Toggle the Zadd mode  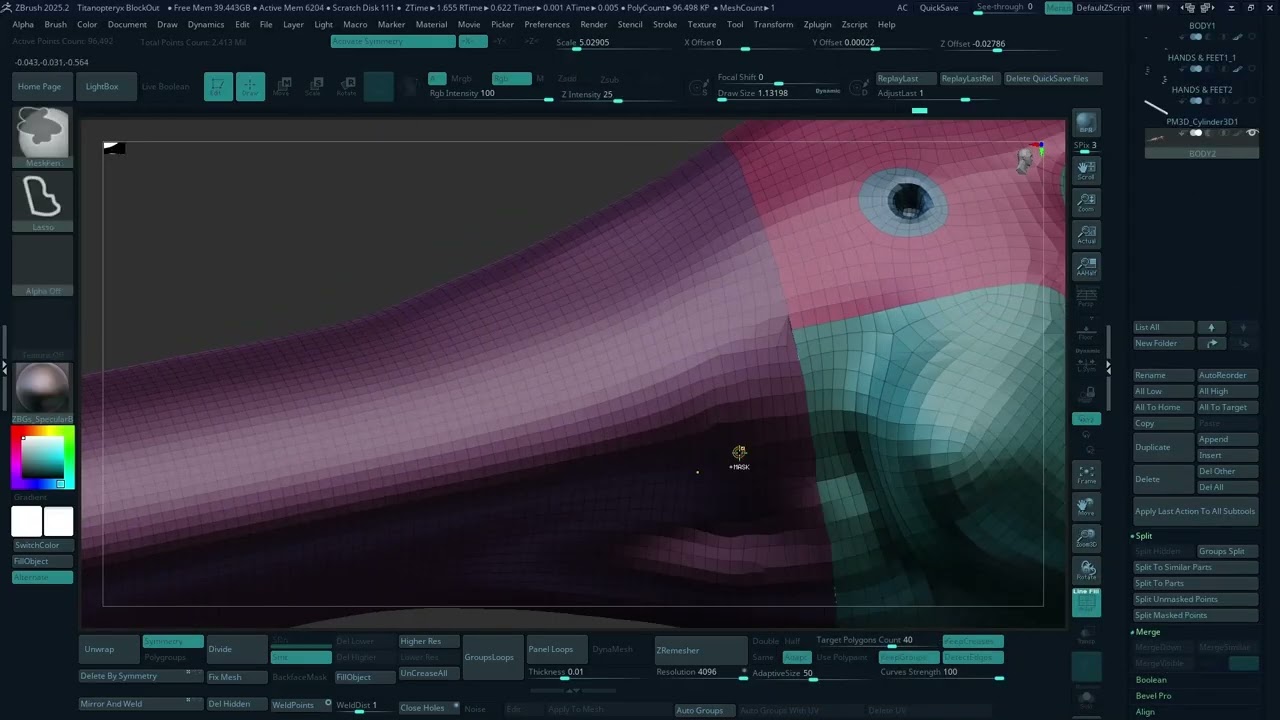point(567,78)
